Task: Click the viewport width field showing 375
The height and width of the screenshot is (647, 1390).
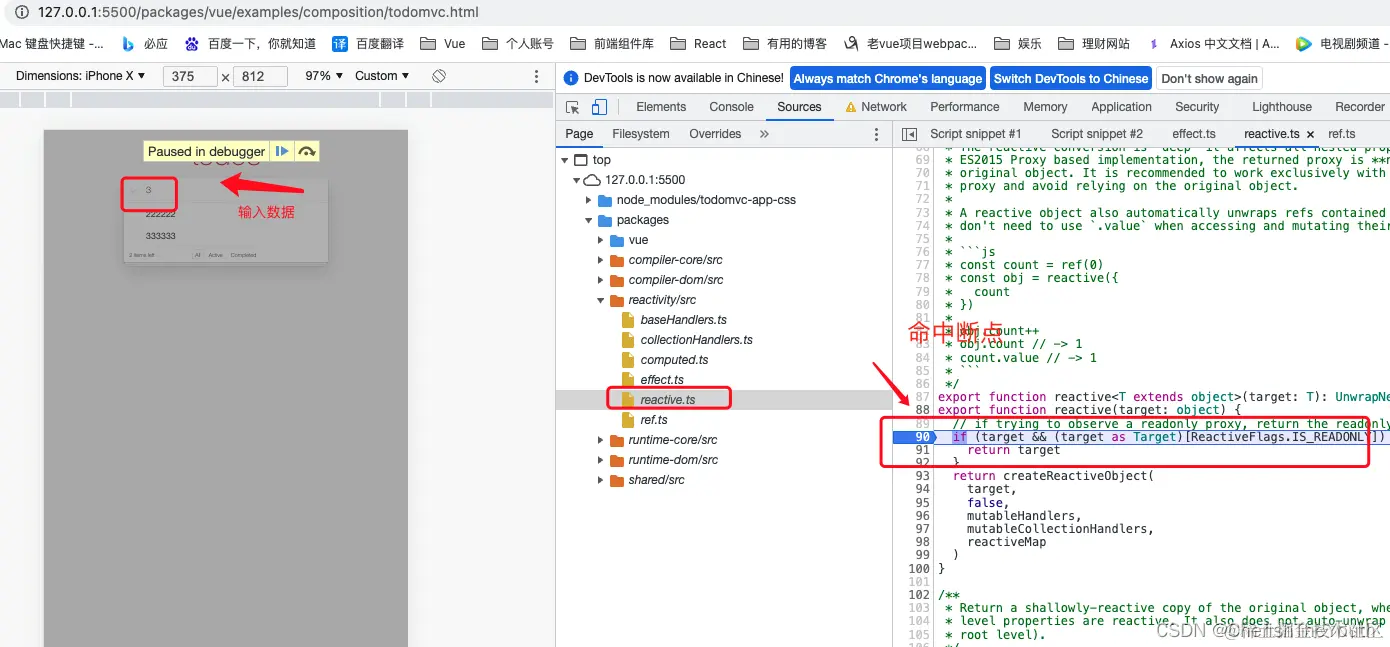Action: tap(190, 76)
